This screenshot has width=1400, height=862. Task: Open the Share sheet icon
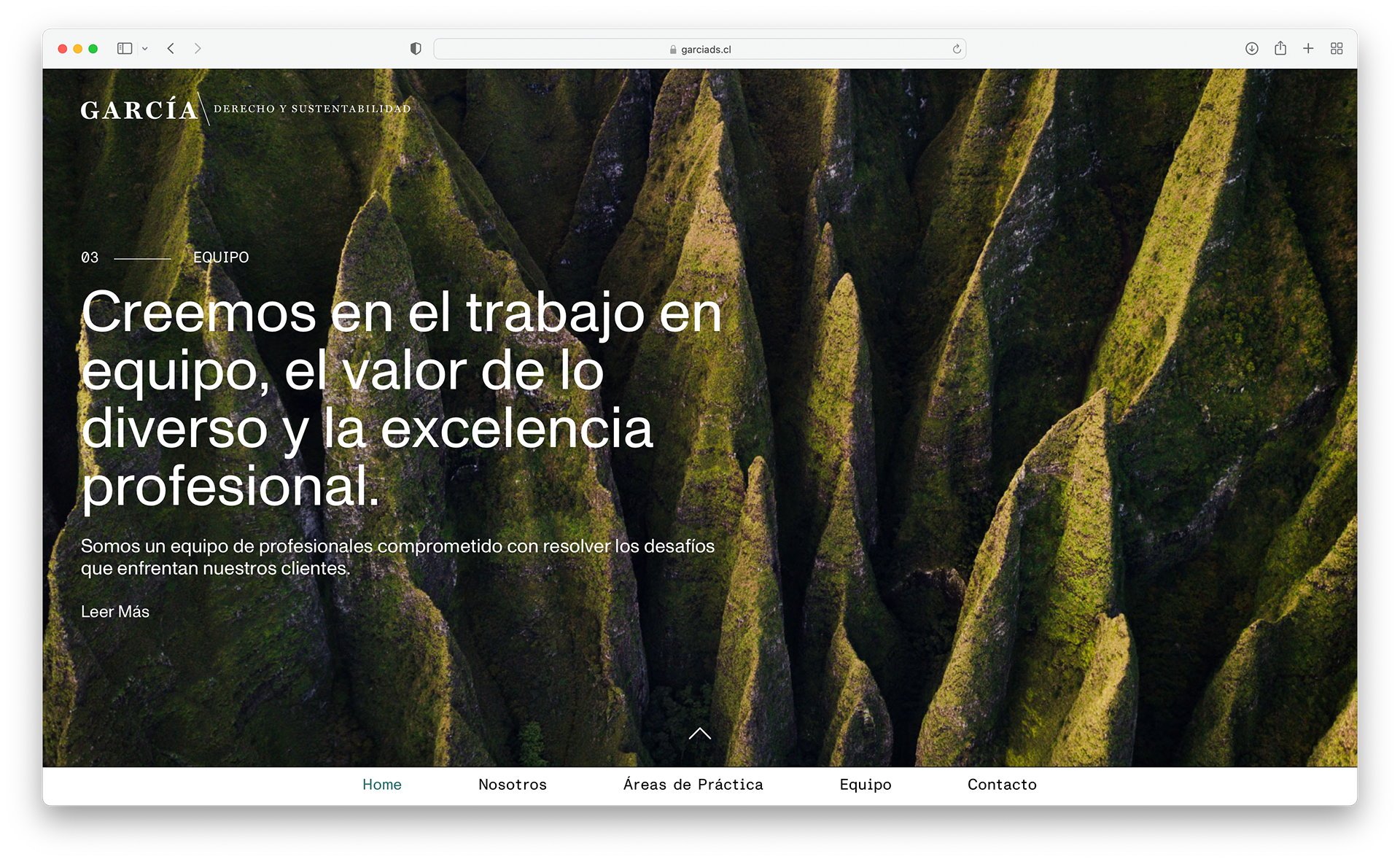coord(1280,49)
